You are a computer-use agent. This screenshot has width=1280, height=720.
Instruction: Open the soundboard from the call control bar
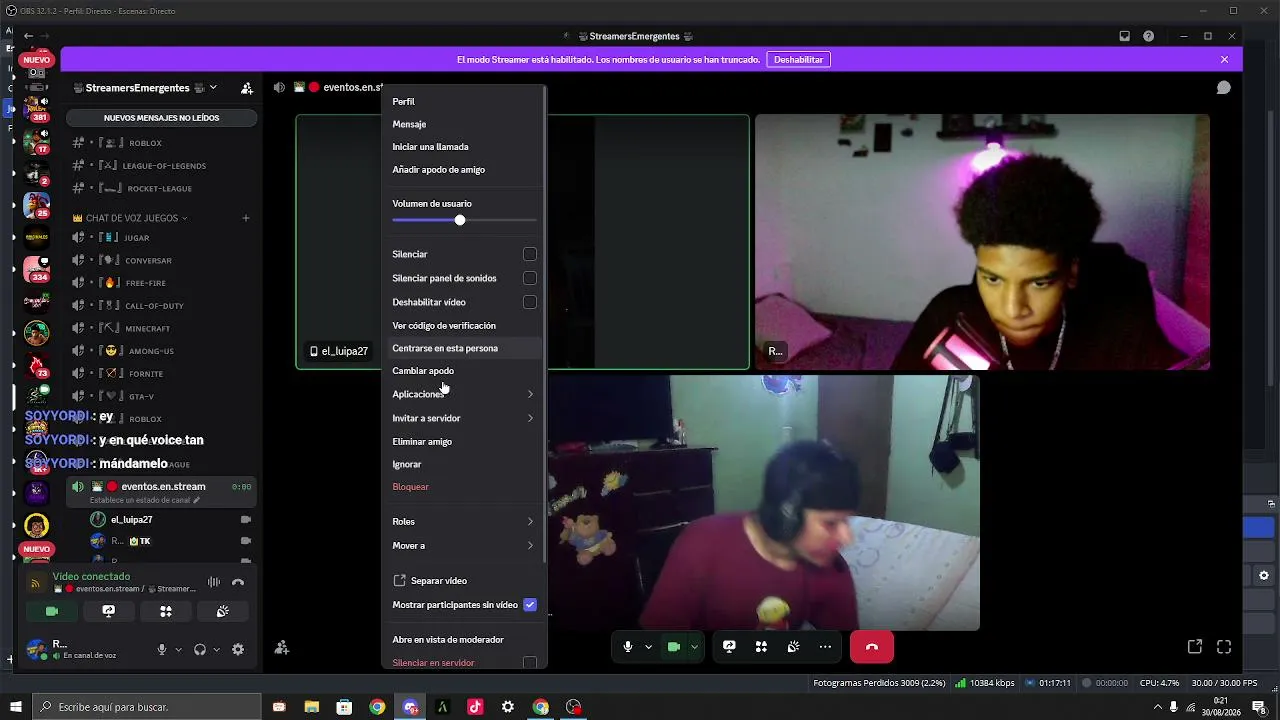pos(793,647)
